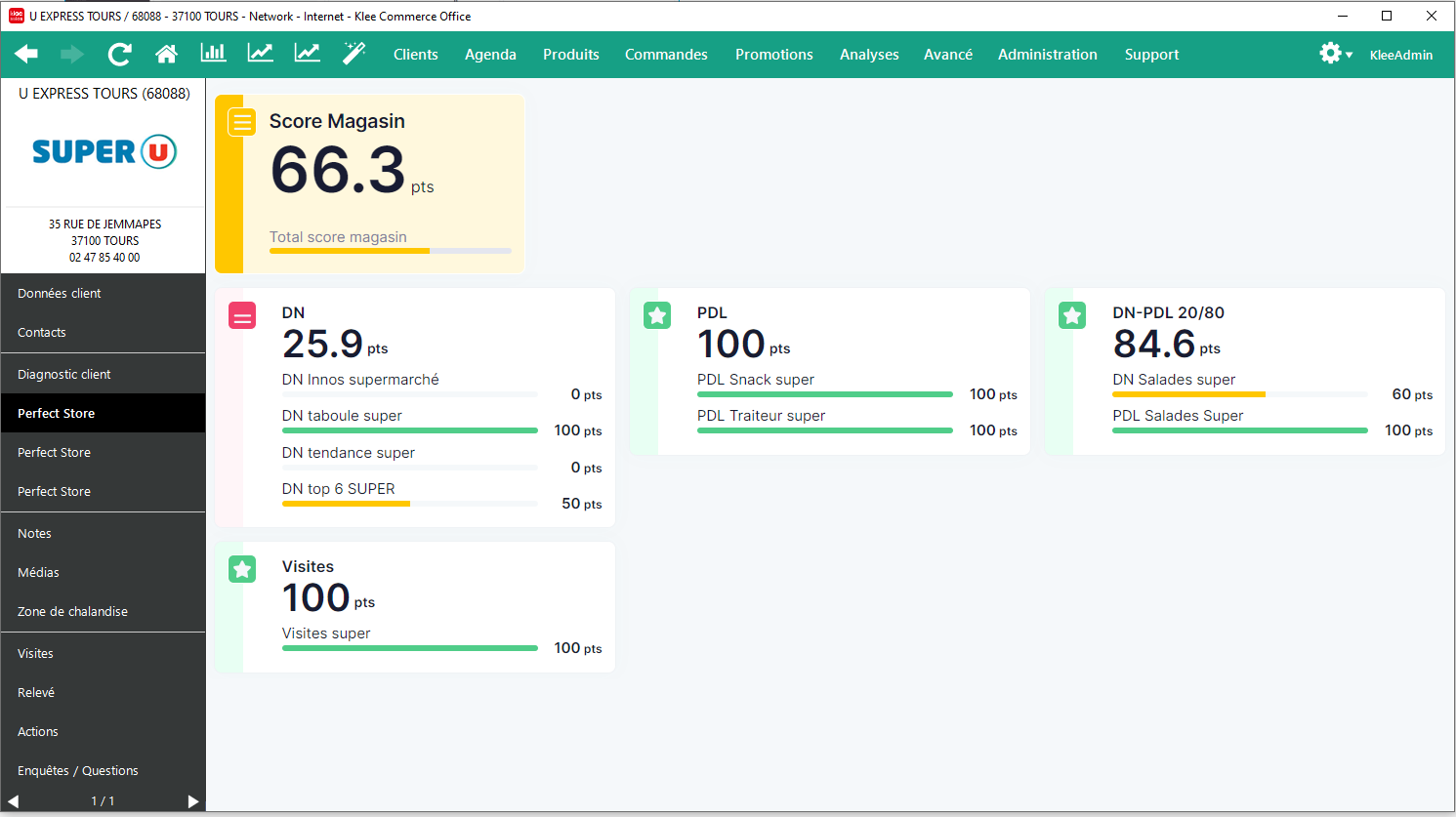1456x817 pixels.
Task: Open the Commandes menu
Action: pos(666,55)
